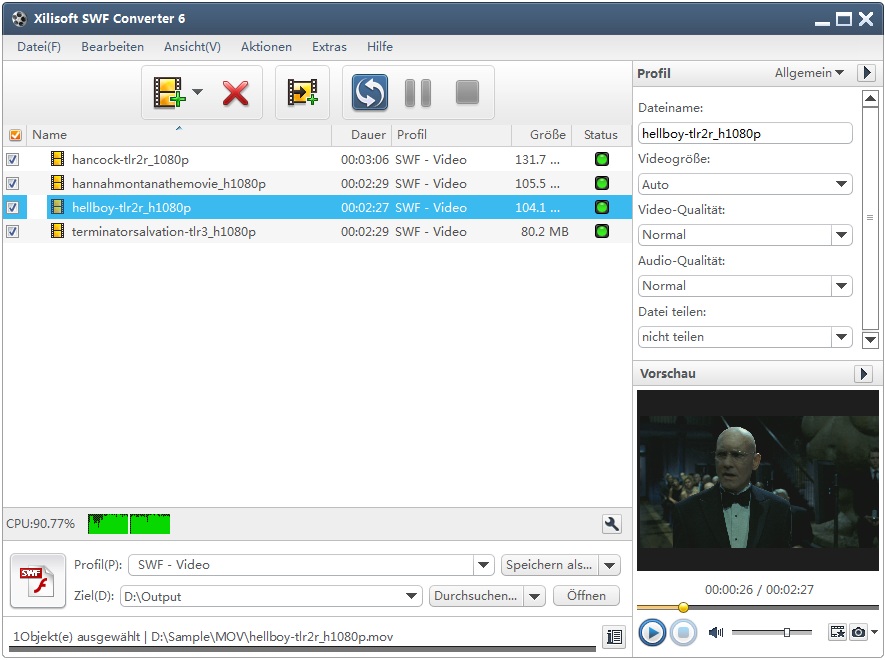Open the Aktionen menu

(x=266, y=47)
